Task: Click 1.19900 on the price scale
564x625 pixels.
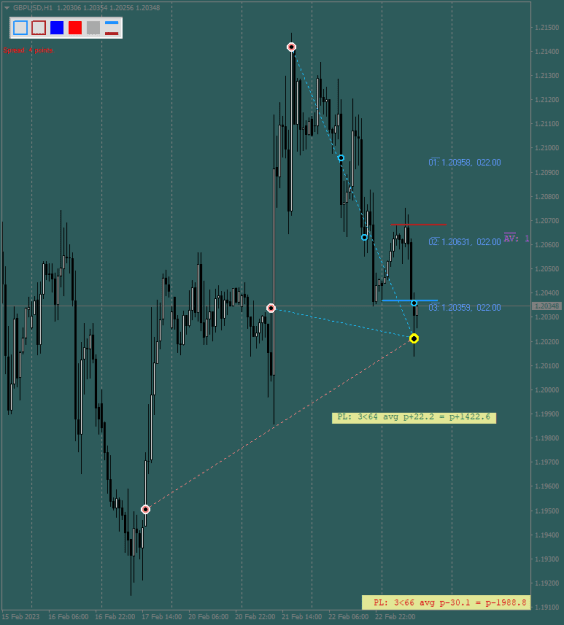Action: tap(547, 414)
